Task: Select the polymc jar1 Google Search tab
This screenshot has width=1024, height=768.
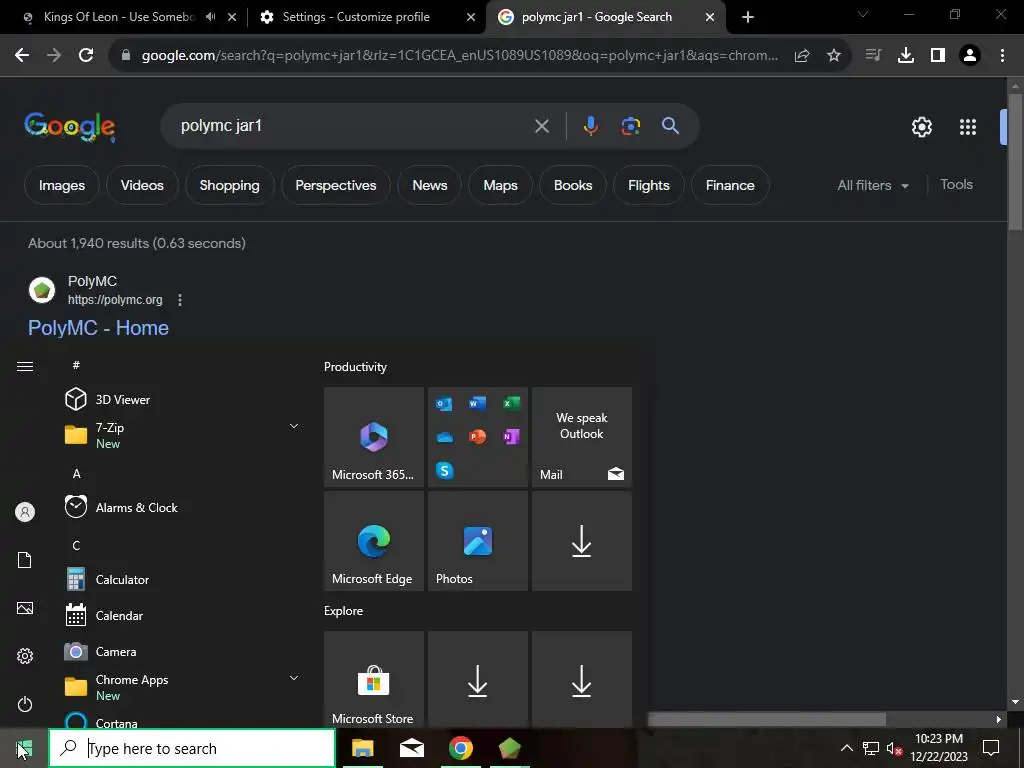Action: pyautogui.click(x=606, y=17)
